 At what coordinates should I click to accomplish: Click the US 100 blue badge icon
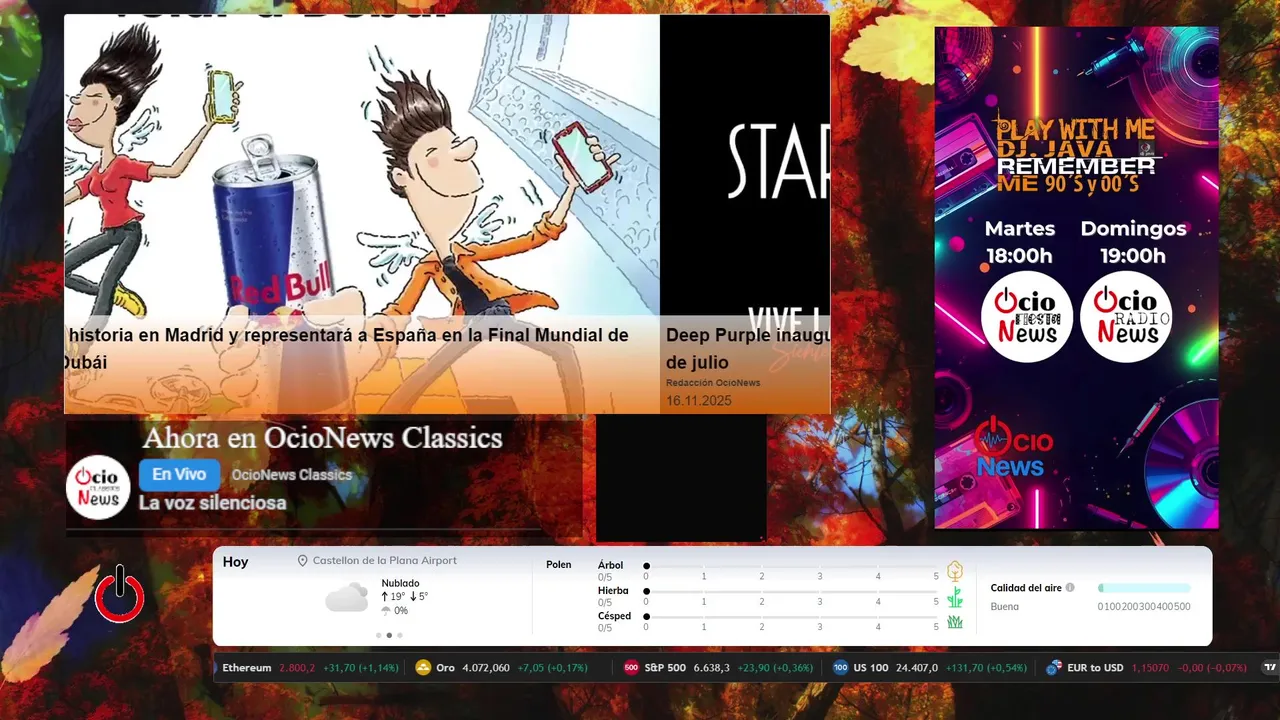(840, 668)
